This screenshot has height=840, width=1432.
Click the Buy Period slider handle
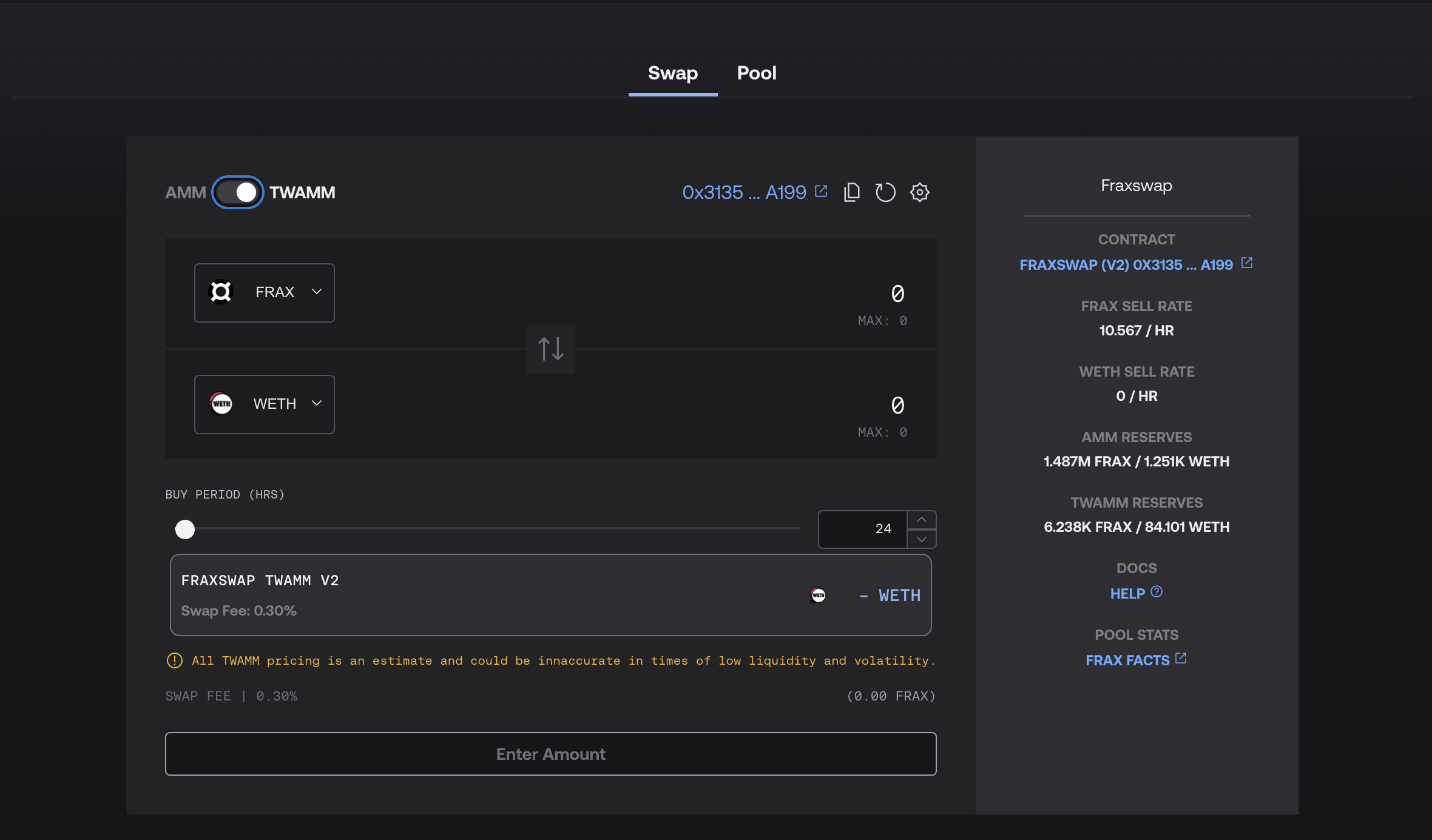click(185, 529)
